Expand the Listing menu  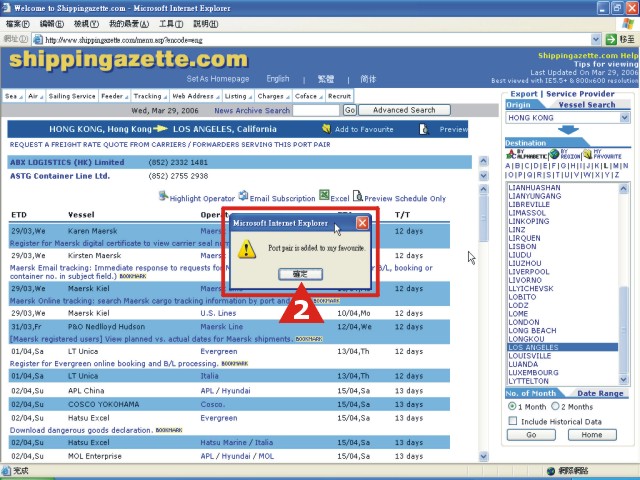(238, 96)
